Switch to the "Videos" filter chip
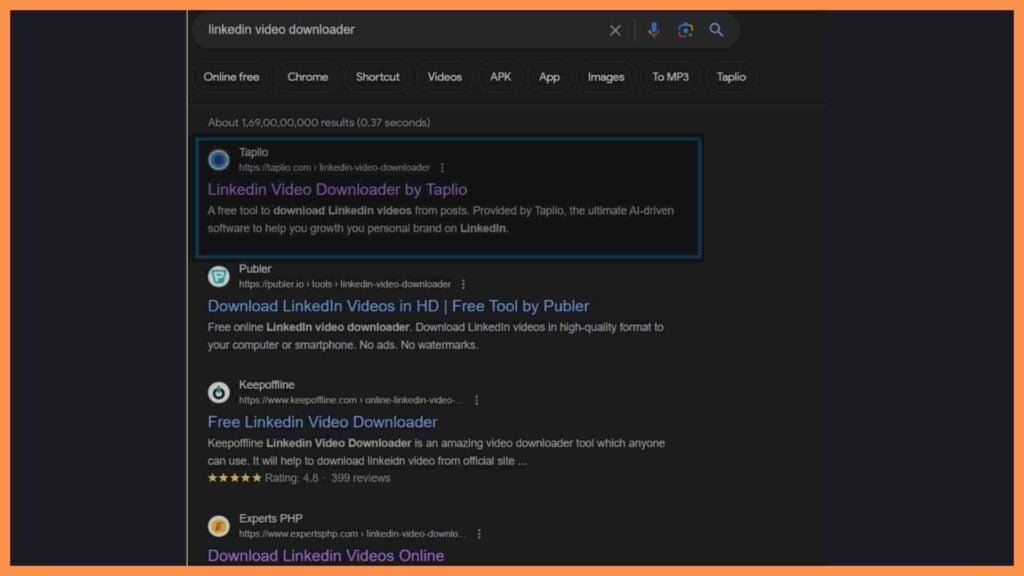This screenshot has width=1024, height=576. [445, 77]
